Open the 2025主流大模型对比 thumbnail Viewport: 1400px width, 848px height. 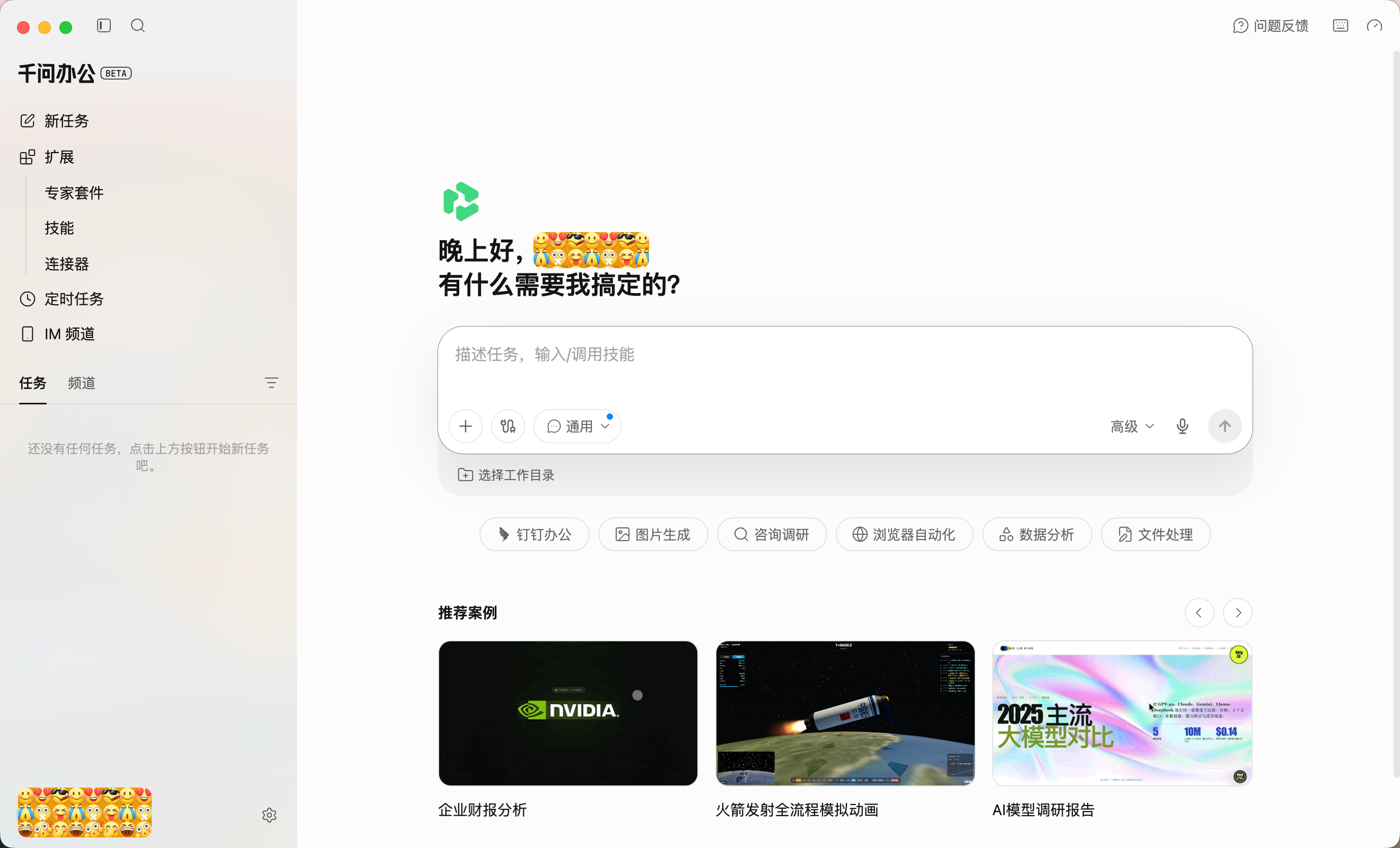point(1122,713)
